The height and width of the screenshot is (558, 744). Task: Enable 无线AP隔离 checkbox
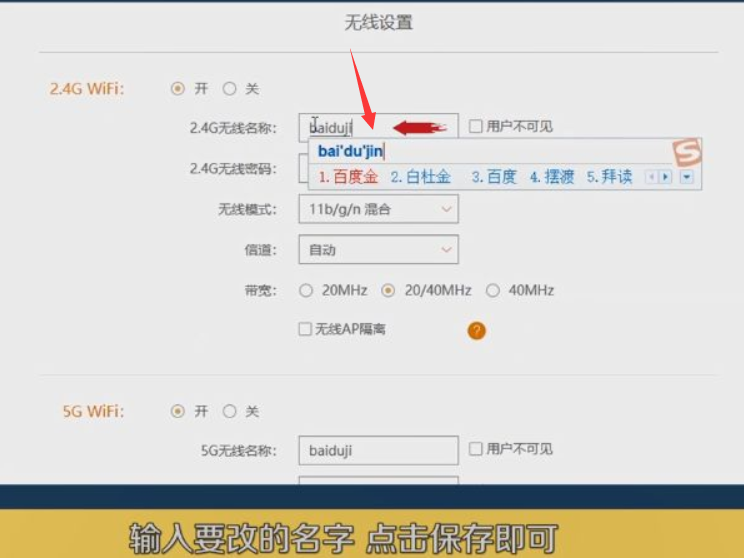coord(305,329)
